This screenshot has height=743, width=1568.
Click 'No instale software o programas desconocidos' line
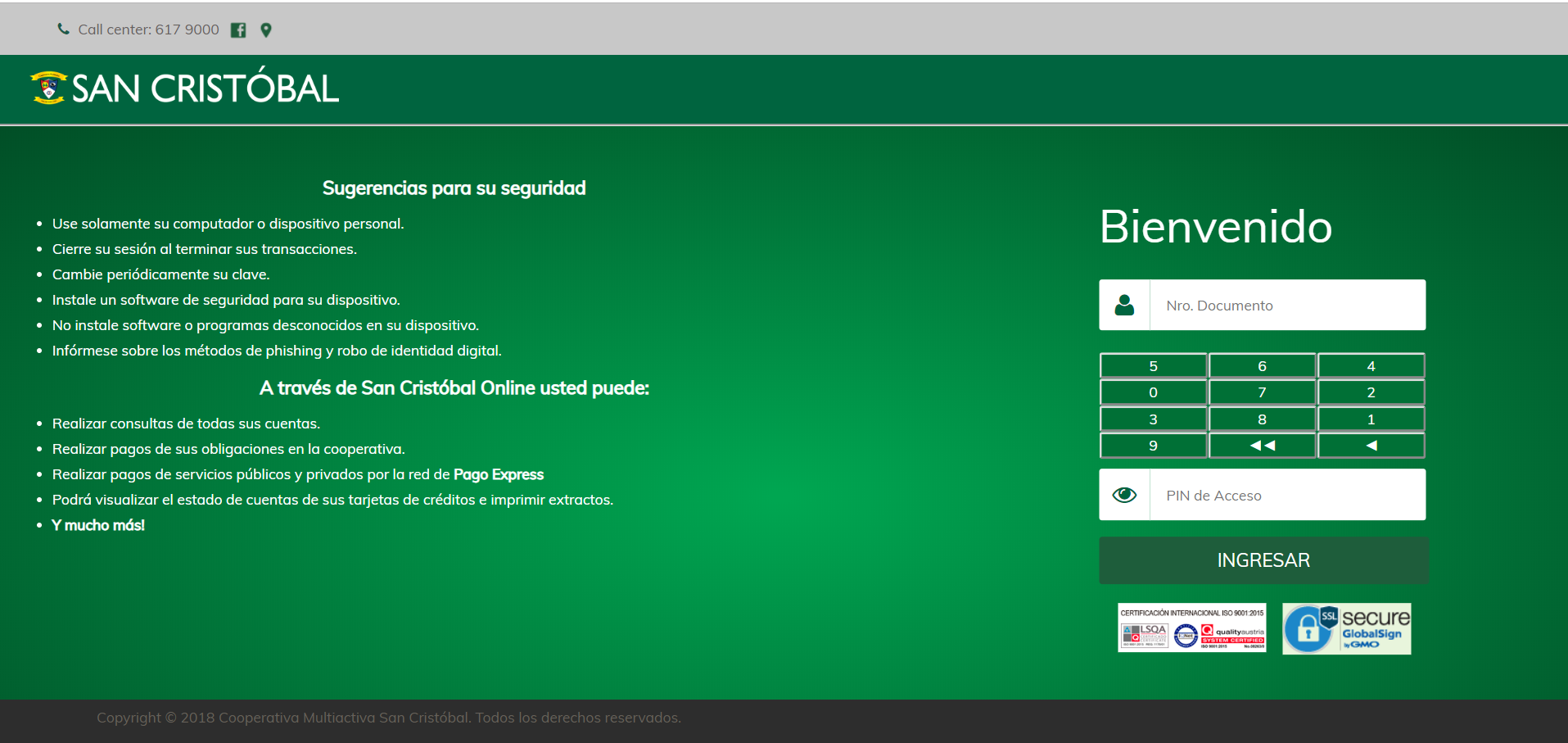tap(265, 325)
